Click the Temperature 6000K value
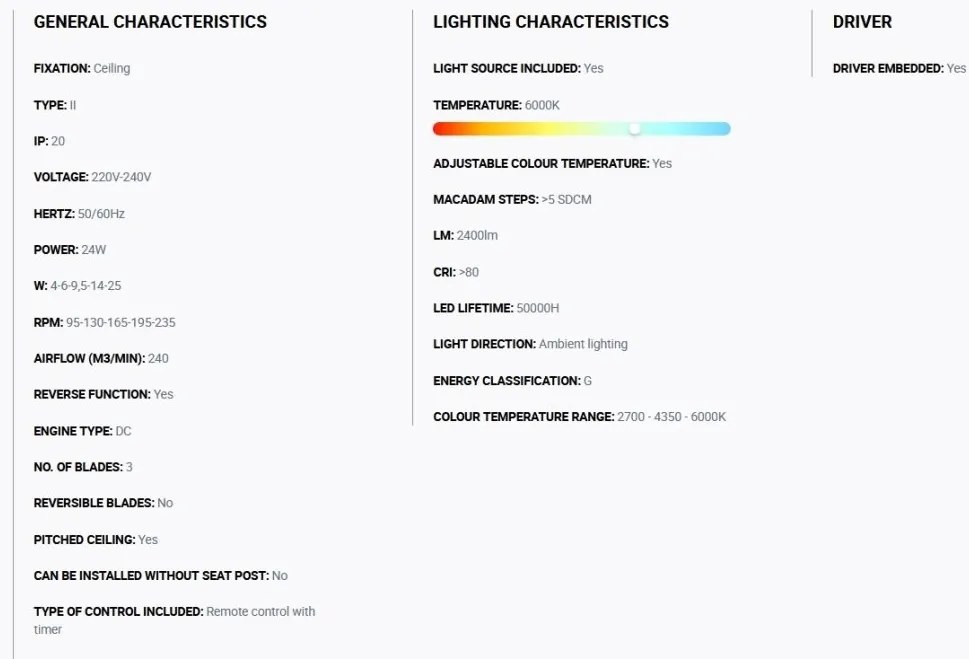Viewport: 969px width, 659px height. 542,105
